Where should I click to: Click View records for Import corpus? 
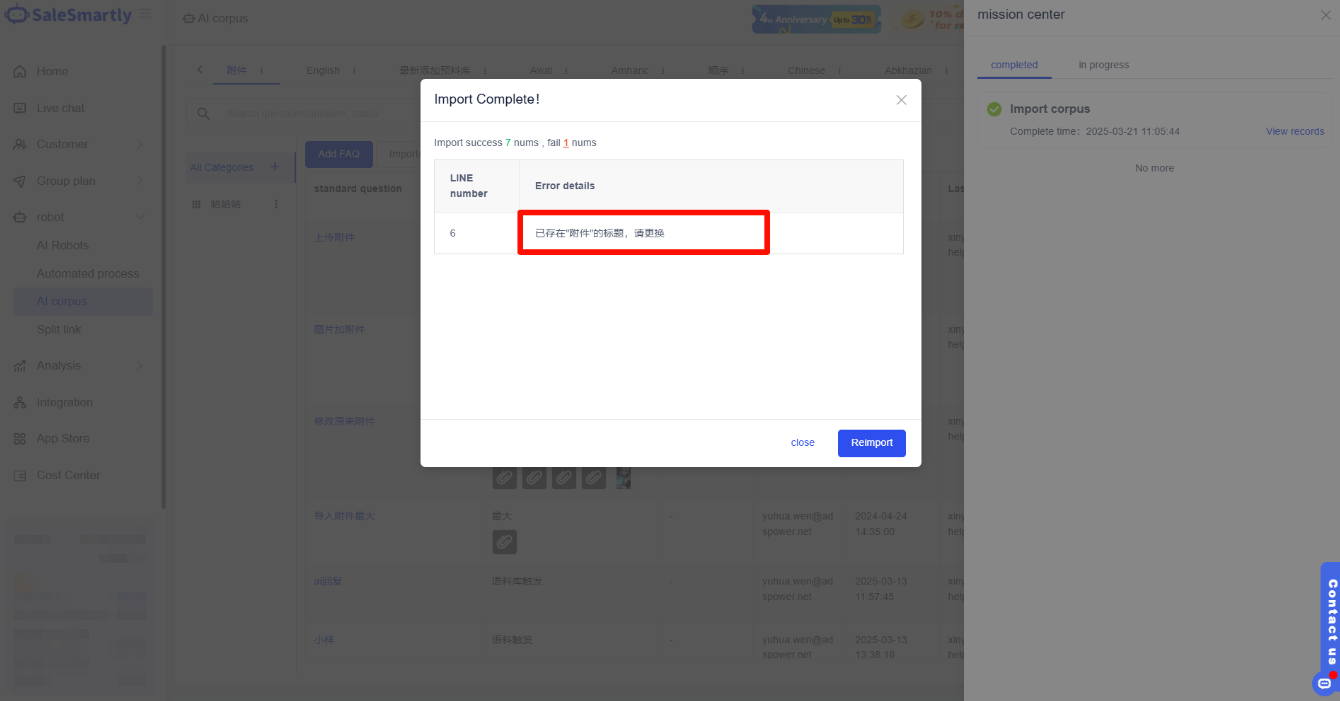(1295, 131)
